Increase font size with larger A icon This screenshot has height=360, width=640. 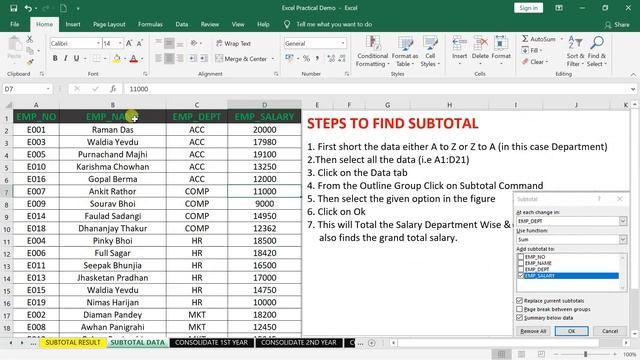[x=129, y=43]
